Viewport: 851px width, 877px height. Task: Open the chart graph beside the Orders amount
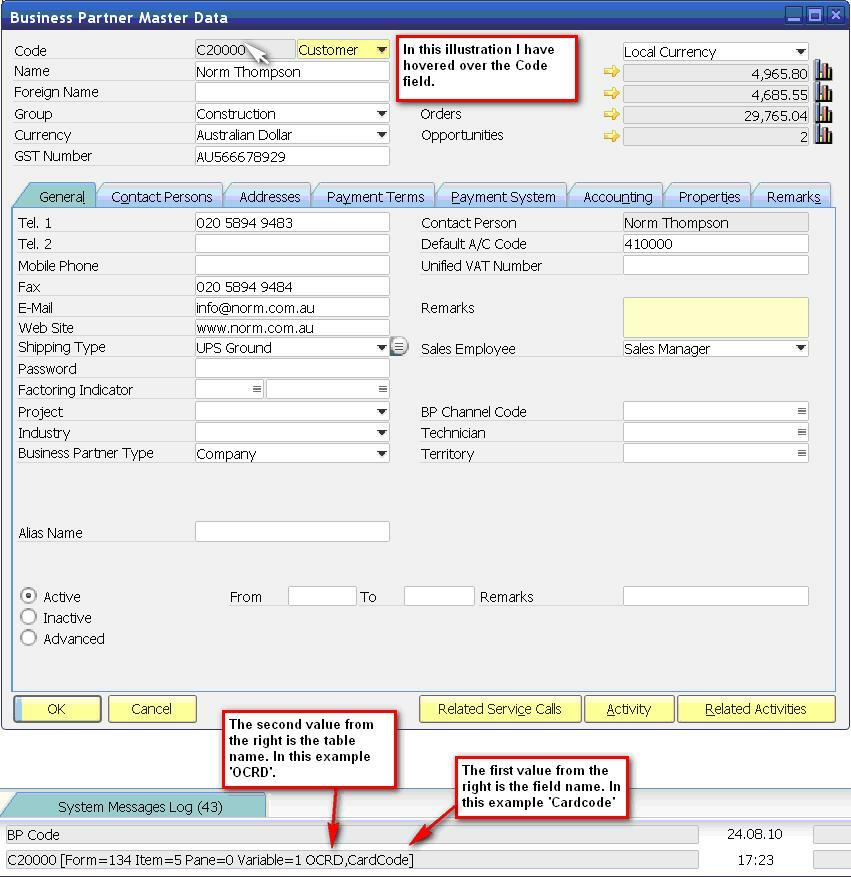tap(823, 114)
